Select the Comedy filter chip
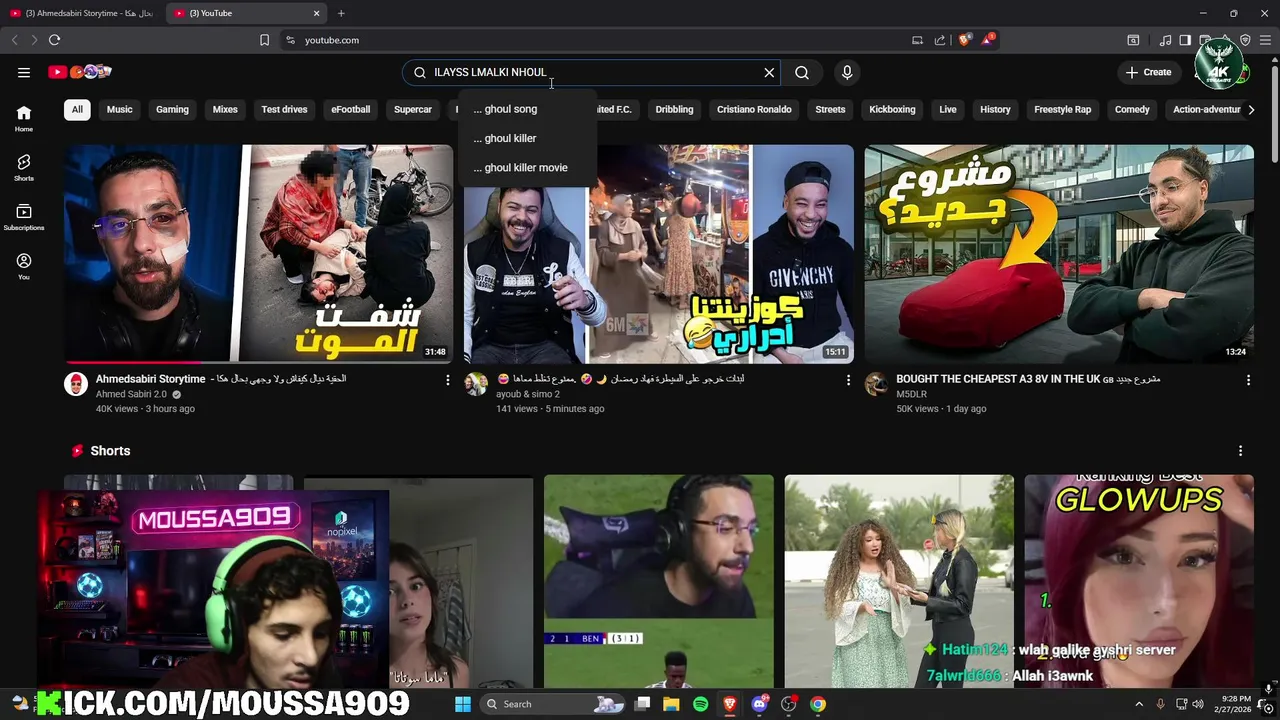 (1132, 109)
